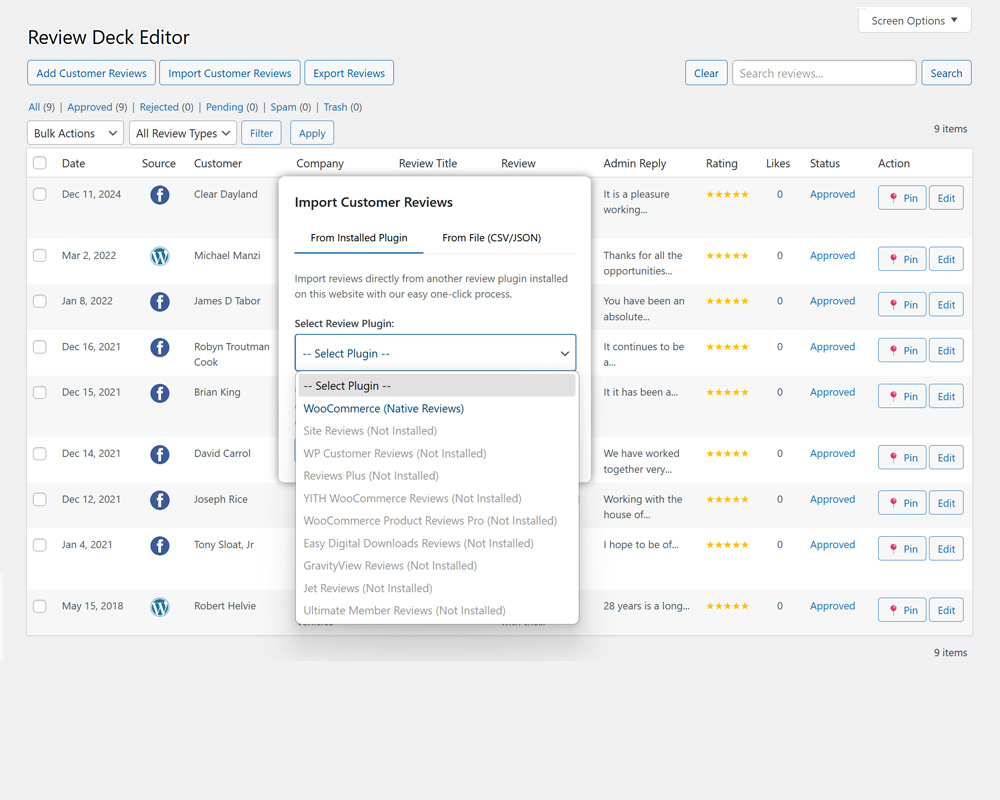This screenshot has height=800, width=1000.
Task: Open the Bulk Actions dropdown
Action: pos(75,133)
